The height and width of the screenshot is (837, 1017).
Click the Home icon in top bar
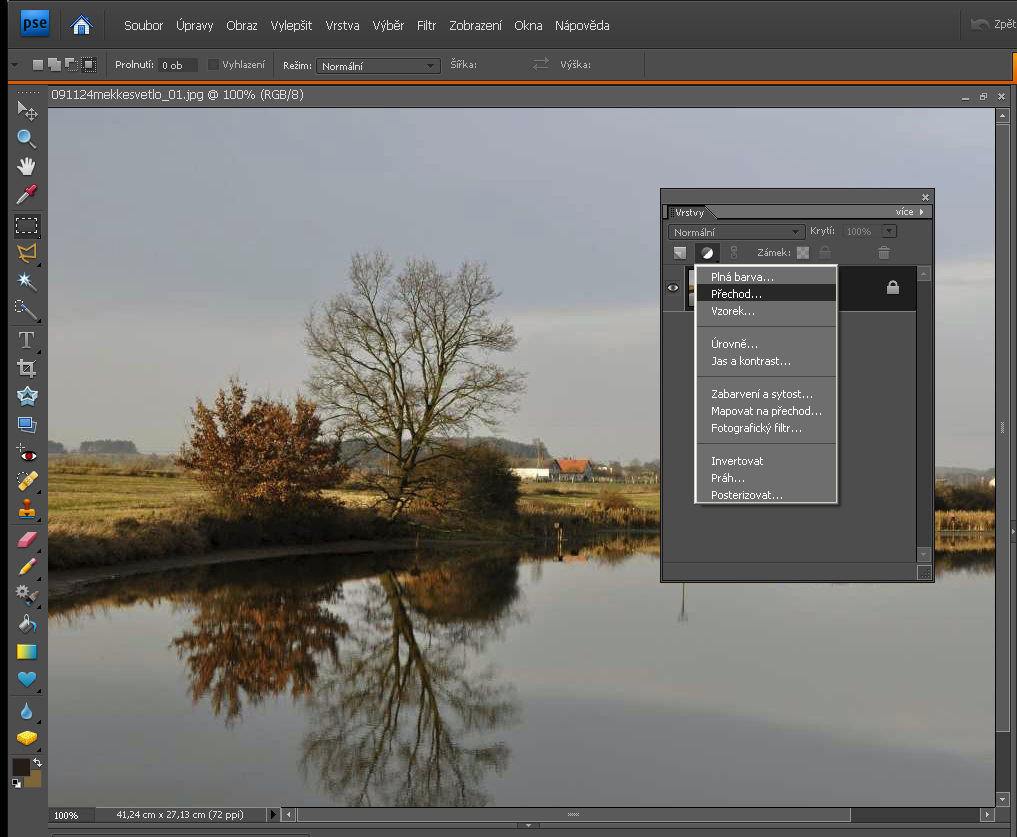tap(82, 25)
